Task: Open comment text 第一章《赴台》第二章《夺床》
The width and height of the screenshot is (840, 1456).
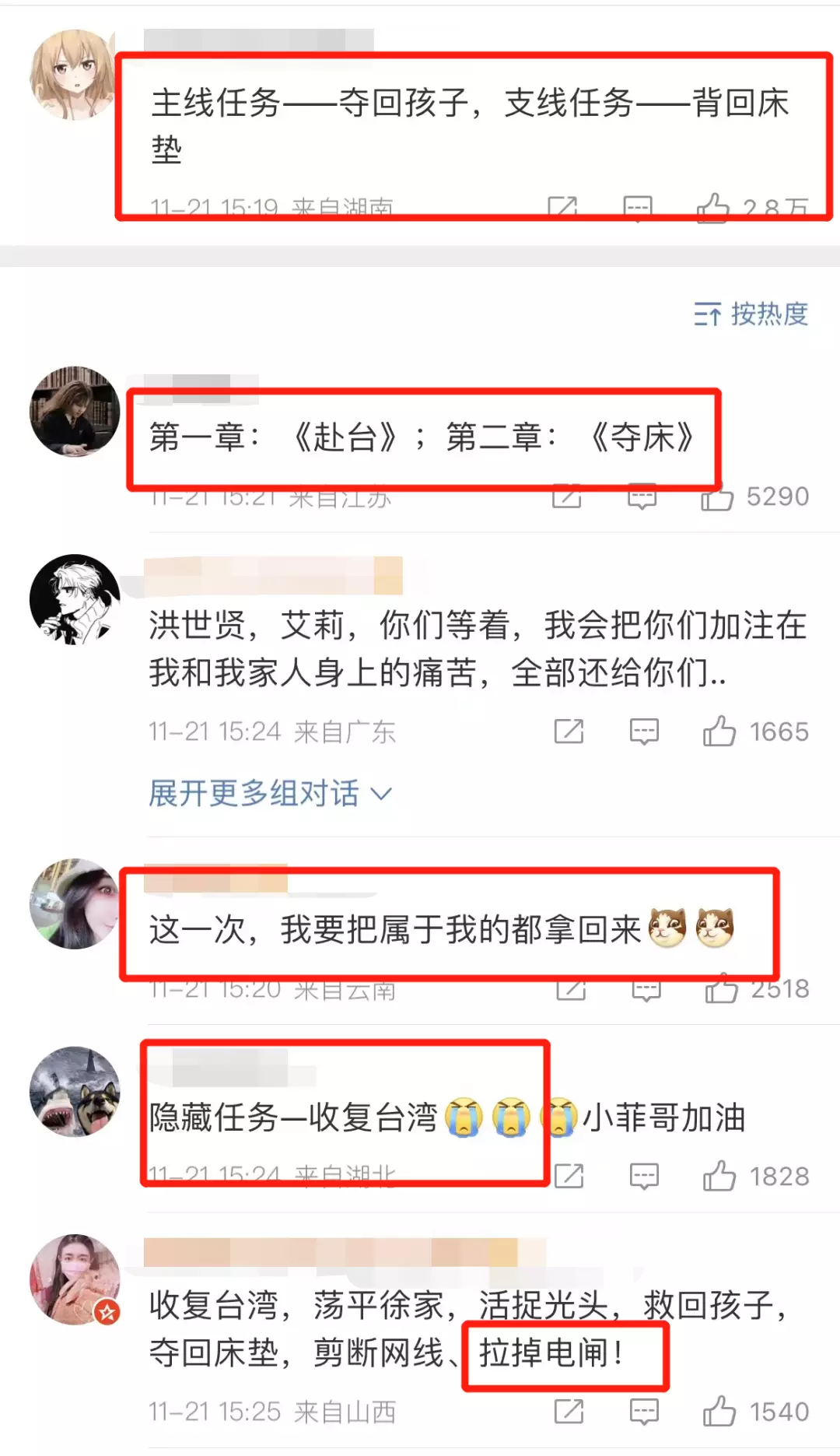Action: click(x=421, y=437)
